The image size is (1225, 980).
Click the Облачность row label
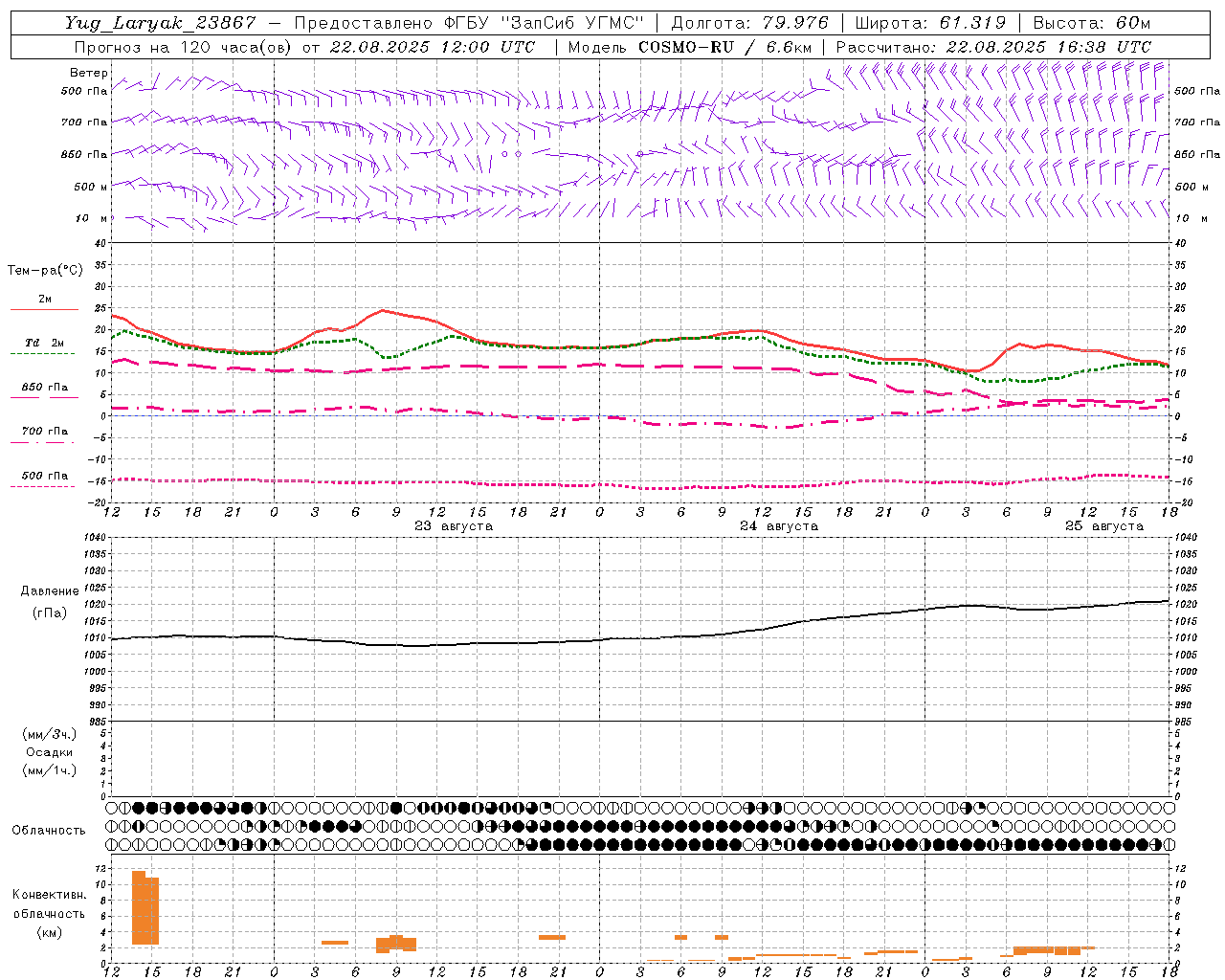[49, 831]
